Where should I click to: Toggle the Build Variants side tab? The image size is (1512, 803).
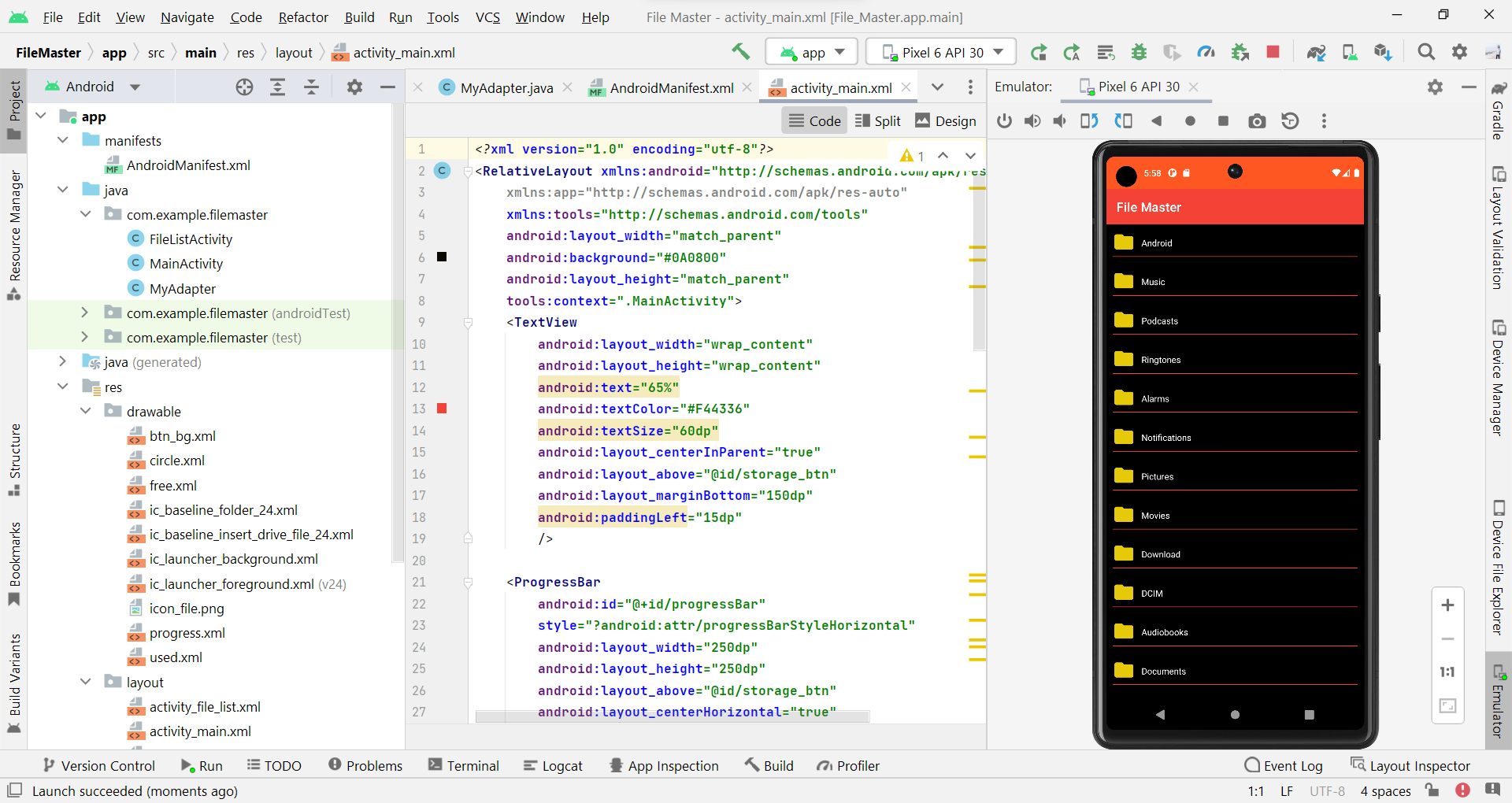[x=14, y=683]
